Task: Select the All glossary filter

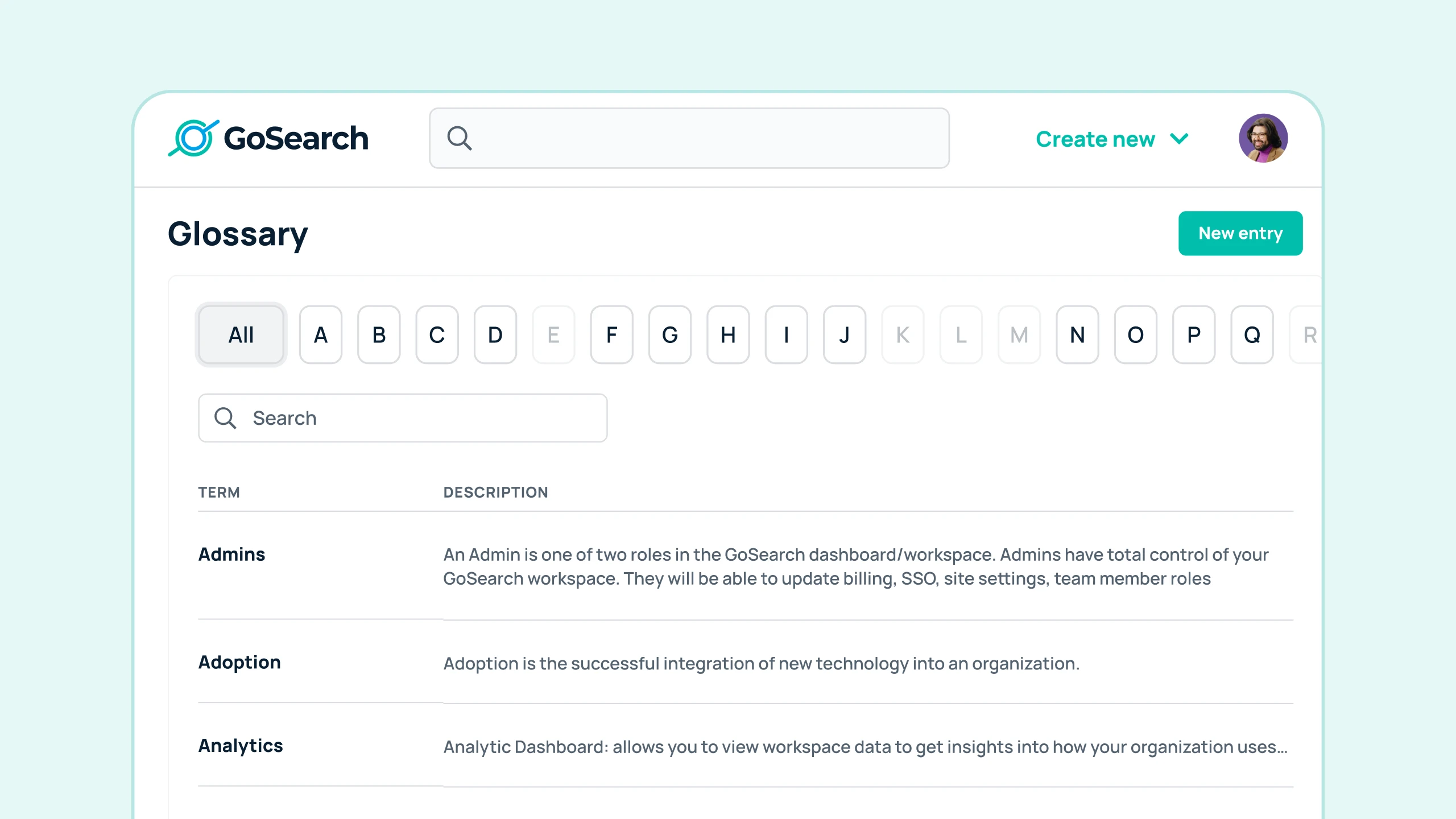Action: click(240, 335)
